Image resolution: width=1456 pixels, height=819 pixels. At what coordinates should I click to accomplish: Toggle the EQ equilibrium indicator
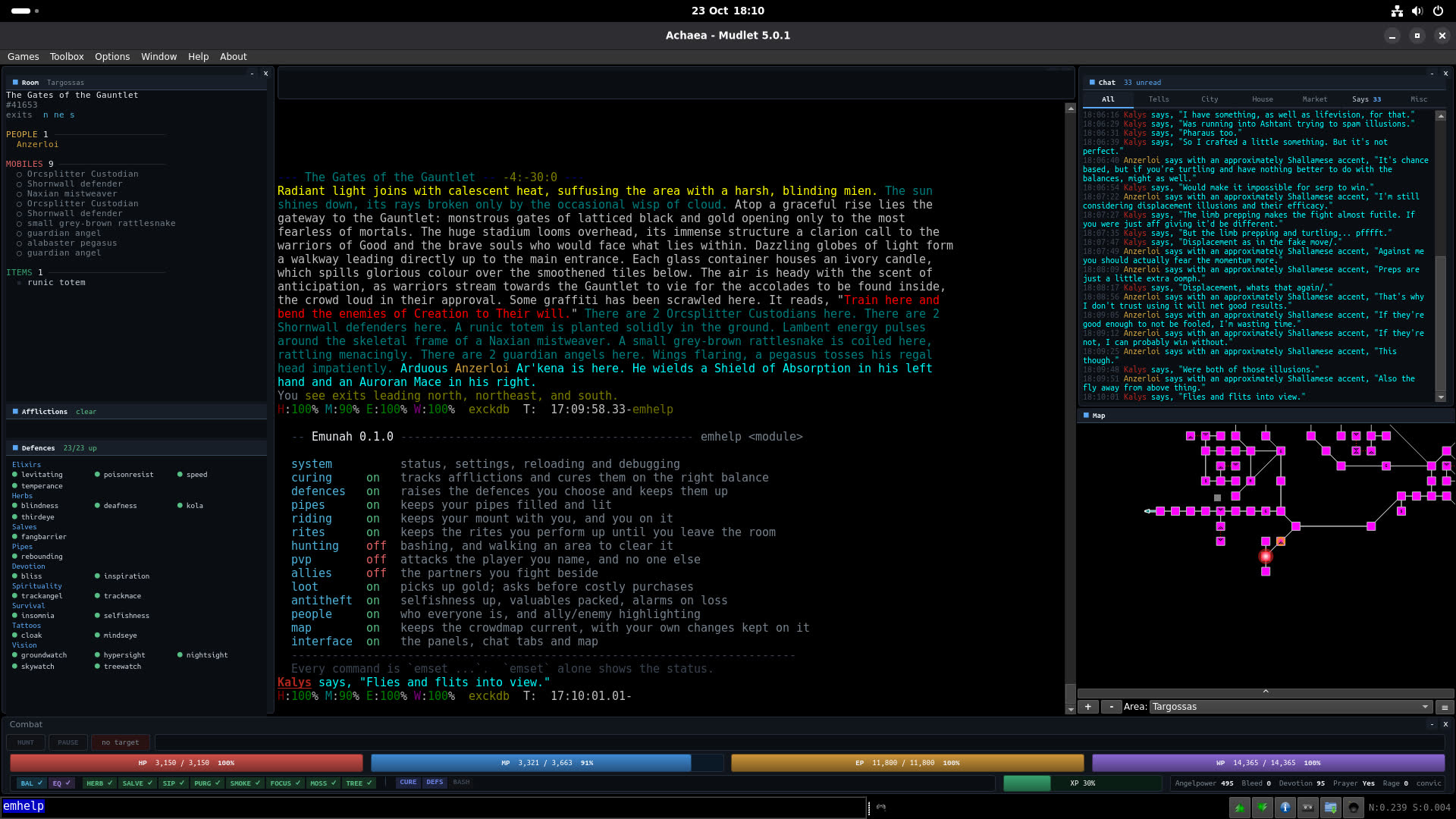point(62,783)
